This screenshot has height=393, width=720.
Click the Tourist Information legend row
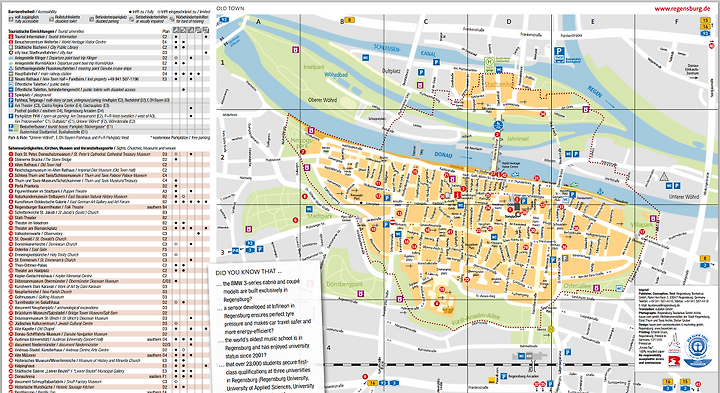(x=109, y=36)
